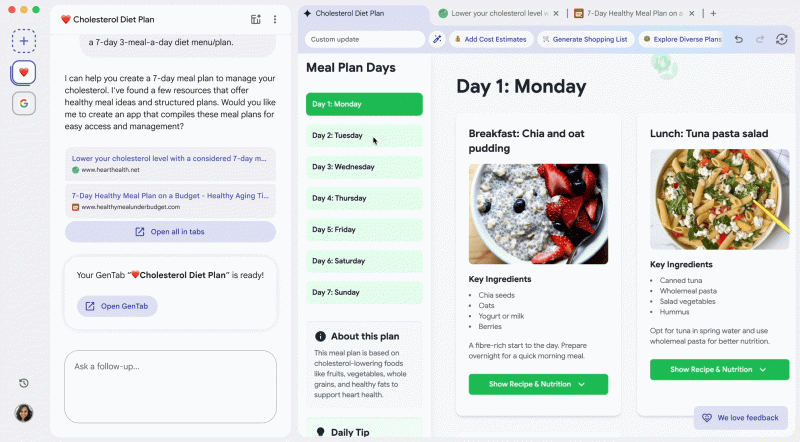The height and width of the screenshot is (442, 800).
Task: Switch to Lower your cholesterol level tab
Action: point(500,14)
